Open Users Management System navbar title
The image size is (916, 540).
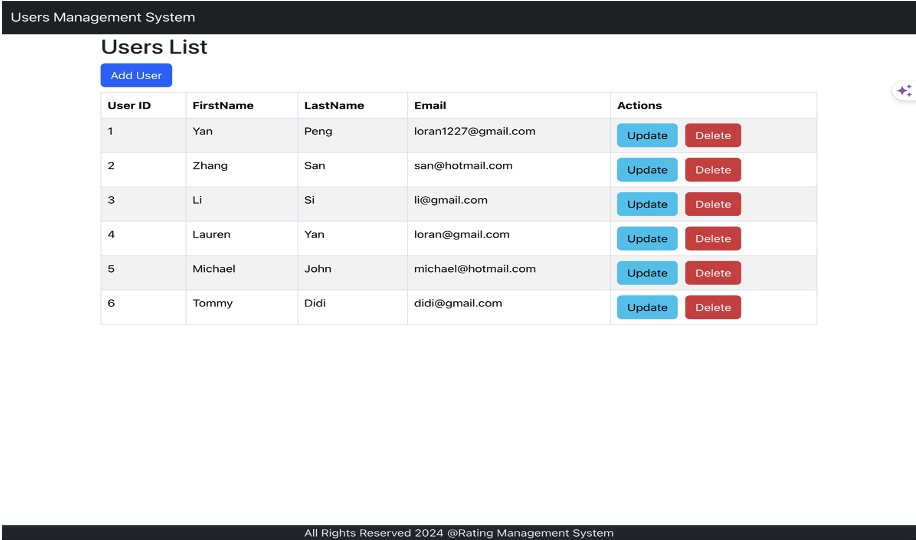(x=103, y=17)
